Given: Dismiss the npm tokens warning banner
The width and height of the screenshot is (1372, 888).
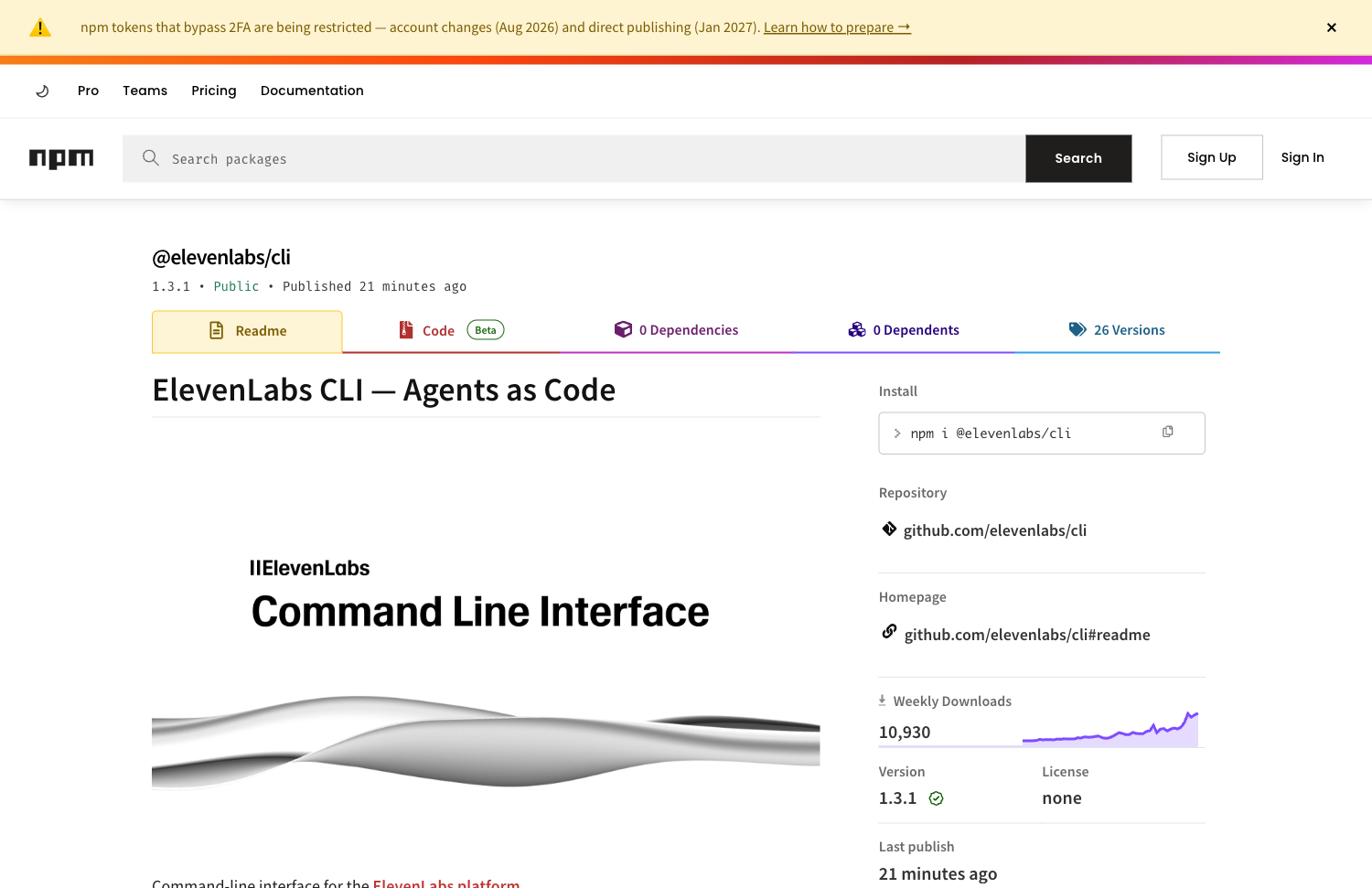Looking at the screenshot, I should click(1331, 27).
